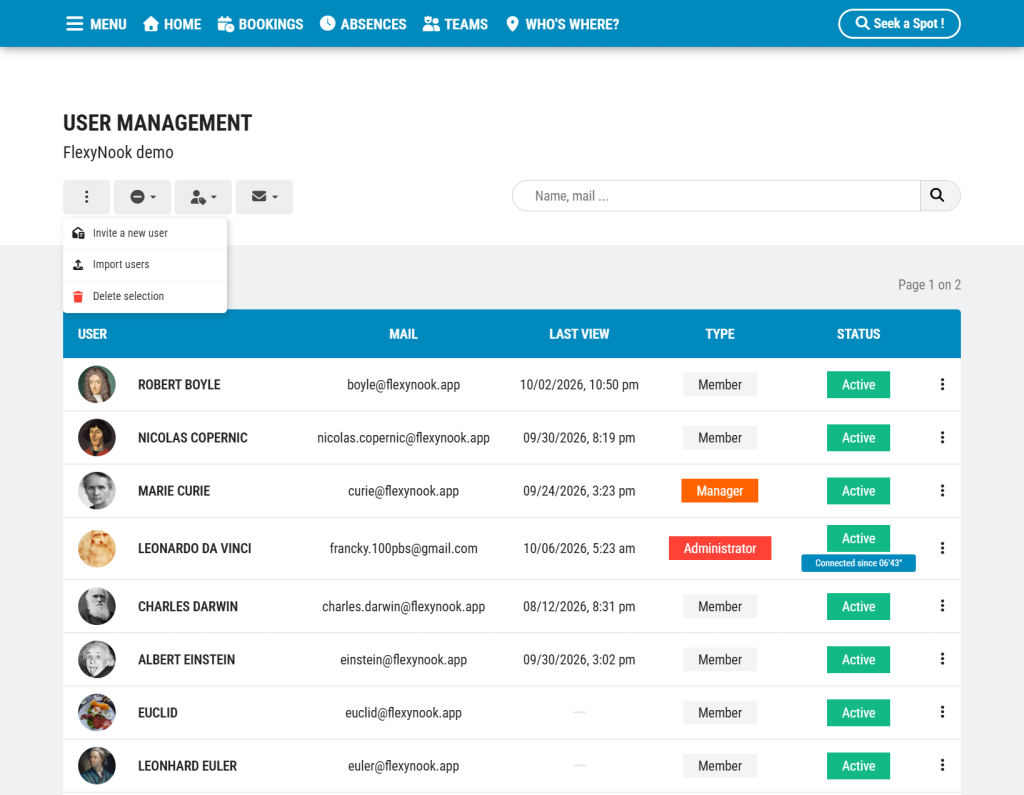This screenshot has width=1024, height=795.
Task: Click Marie Curie's Manager type badge
Action: pos(720,491)
